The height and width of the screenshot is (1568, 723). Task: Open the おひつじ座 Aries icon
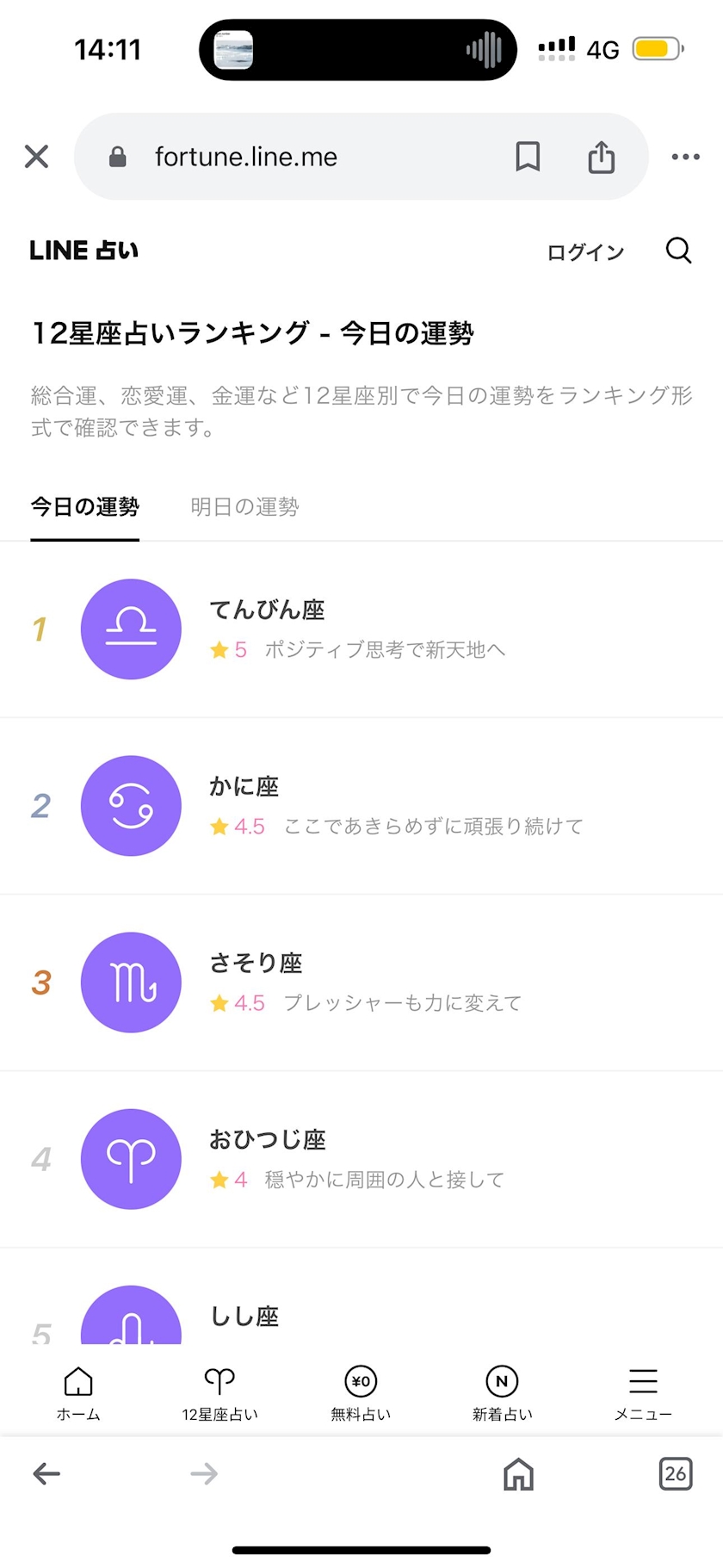131,1159
